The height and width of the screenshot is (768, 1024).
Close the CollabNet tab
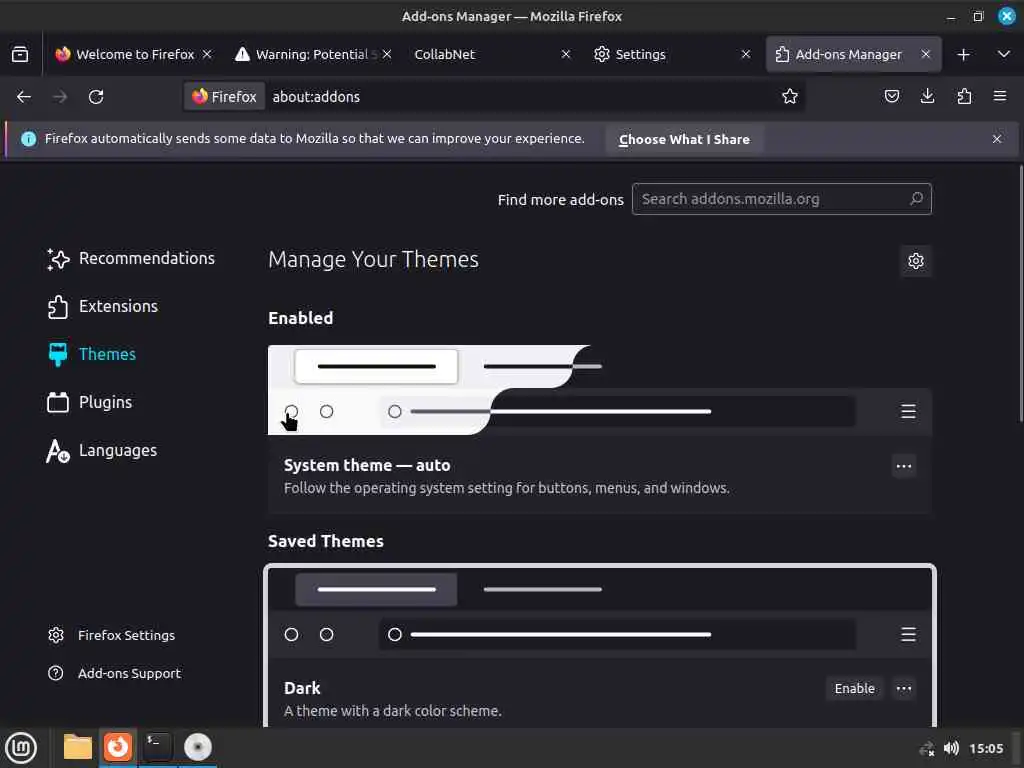click(x=566, y=54)
